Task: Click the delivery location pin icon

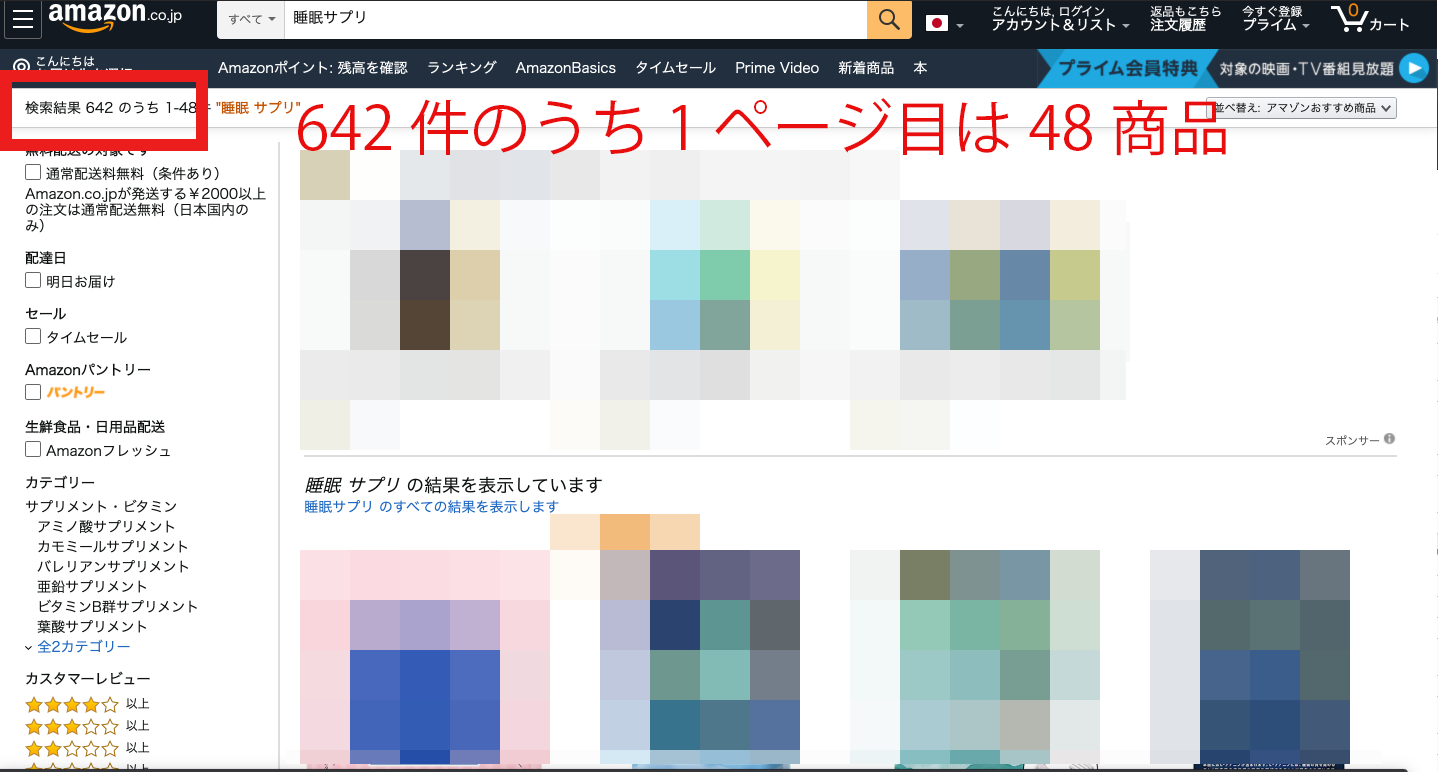Action: (x=21, y=67)
